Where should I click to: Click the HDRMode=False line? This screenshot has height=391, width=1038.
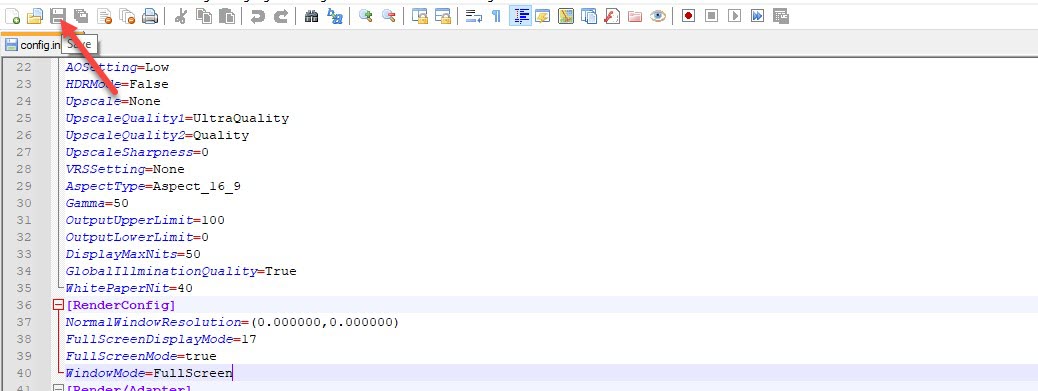[x=117, y=84]
